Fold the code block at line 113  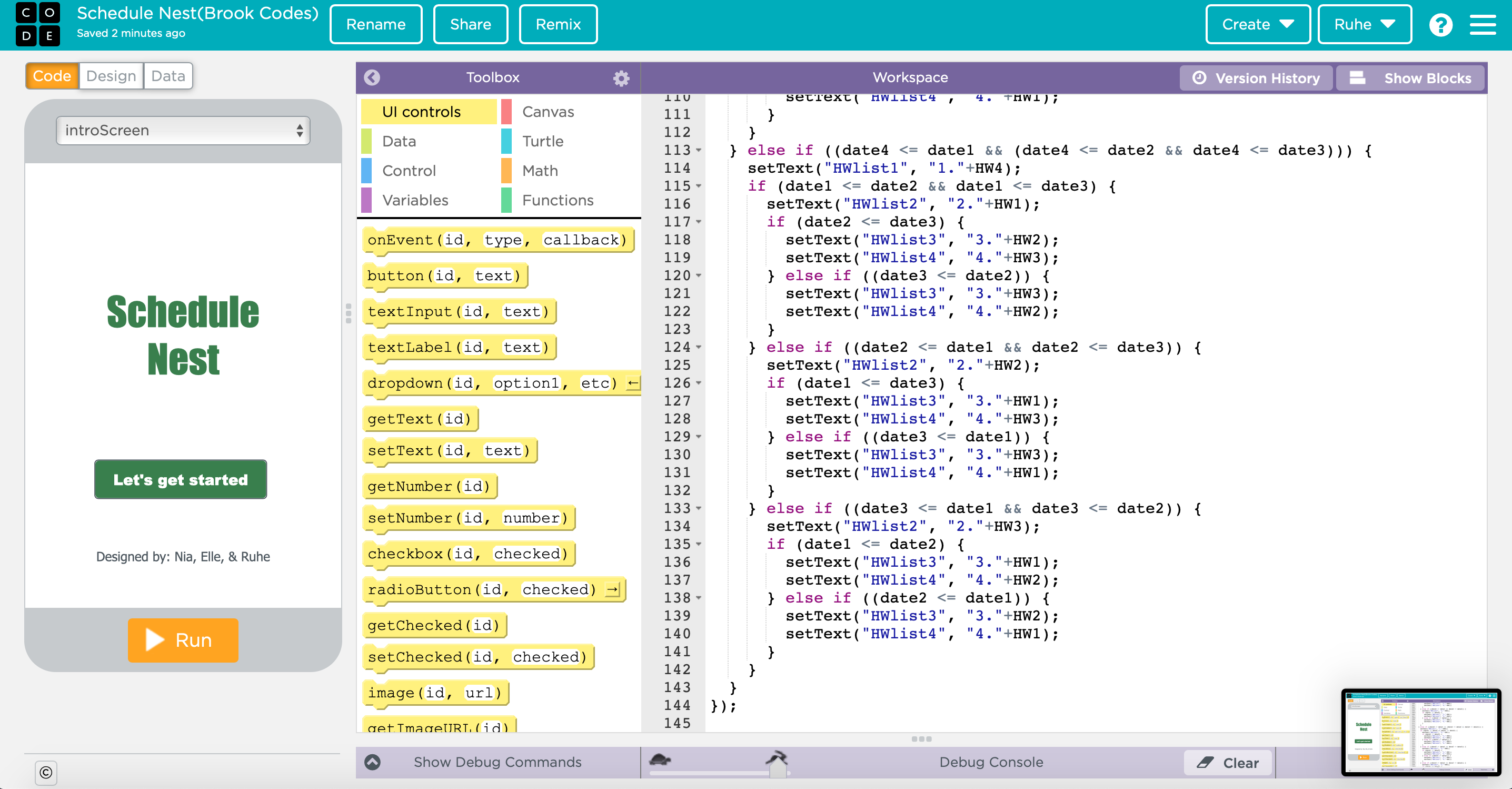coord(699,151)
